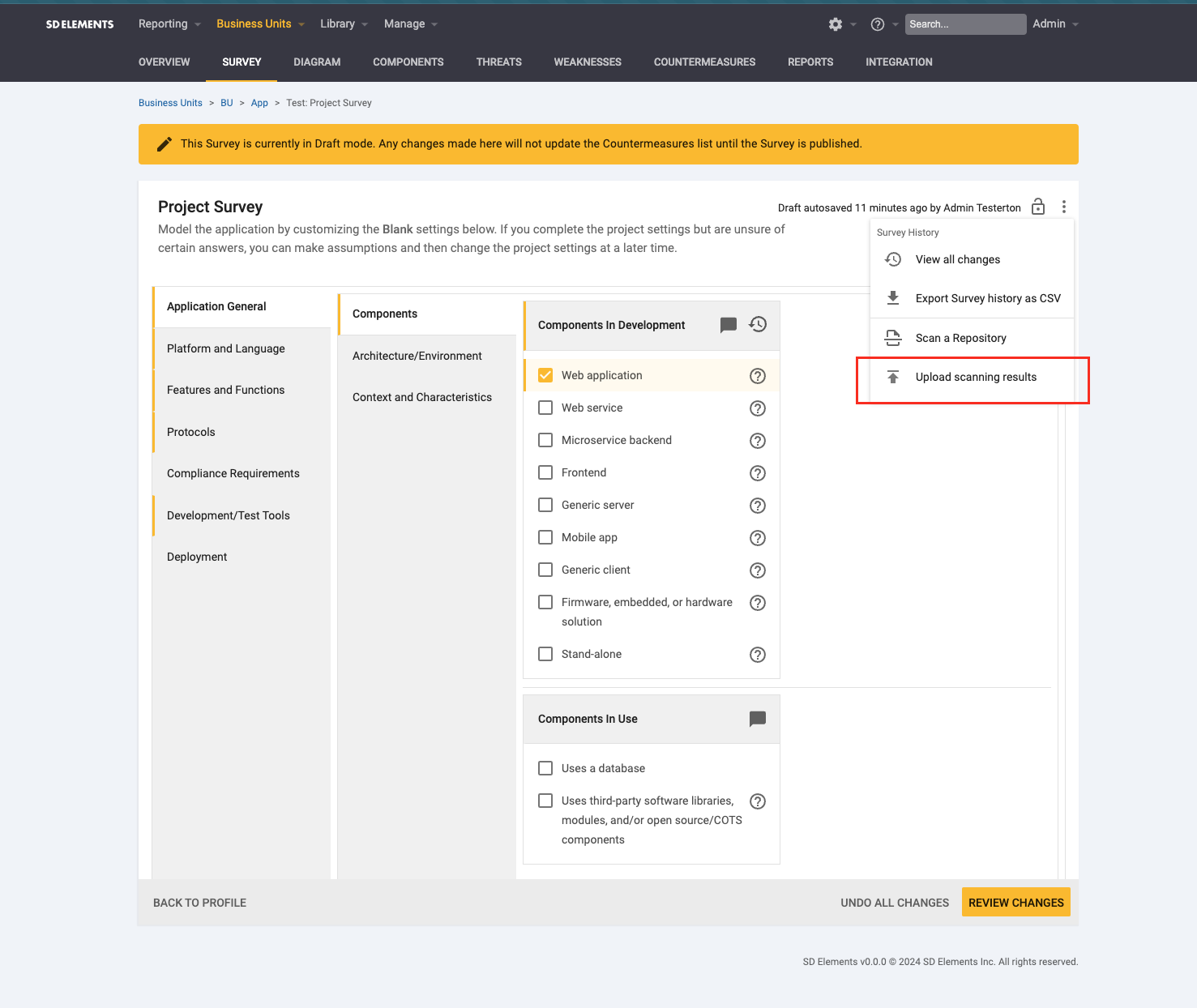Select Upload scanning results in Survey History

coord(976,377)
